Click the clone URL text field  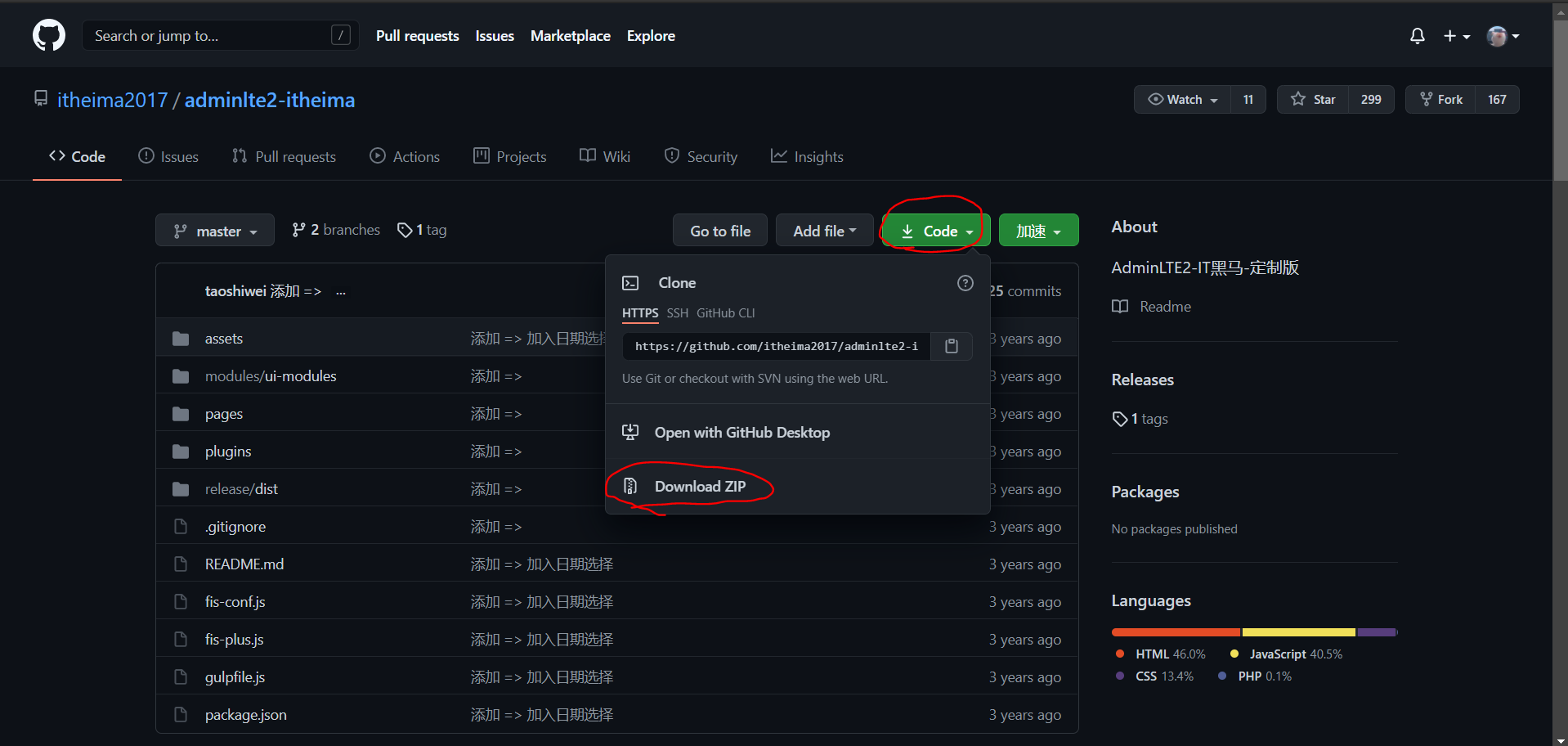coord(777,346)
